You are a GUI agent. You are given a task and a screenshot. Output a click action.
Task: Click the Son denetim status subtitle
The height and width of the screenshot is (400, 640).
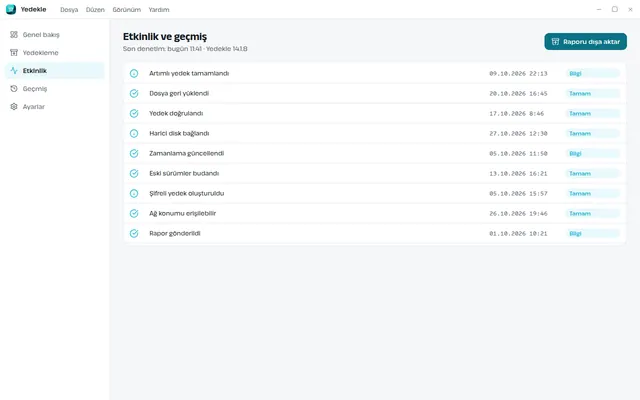(185, 49)
